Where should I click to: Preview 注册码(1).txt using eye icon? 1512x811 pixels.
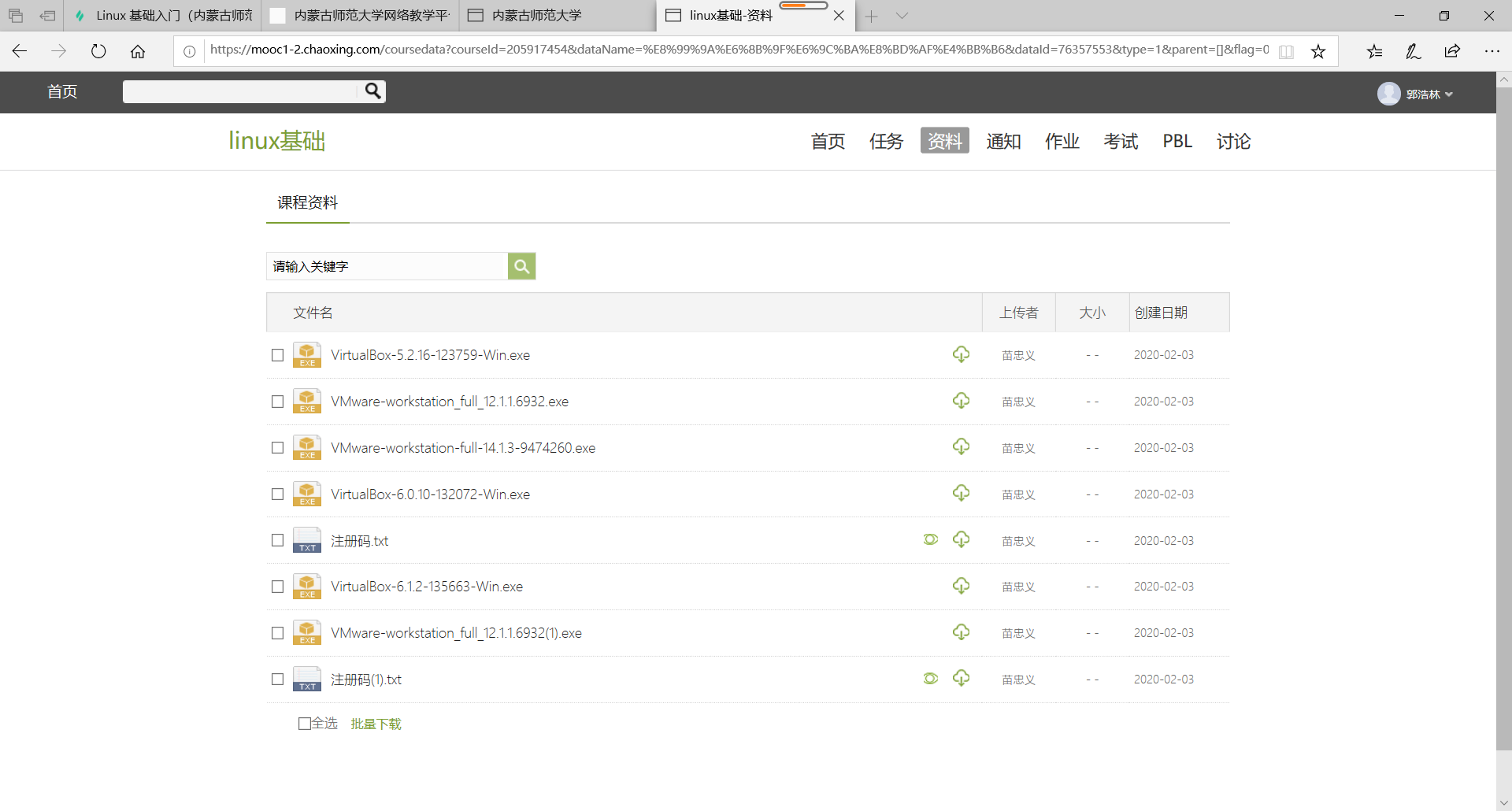click(930, 678)
